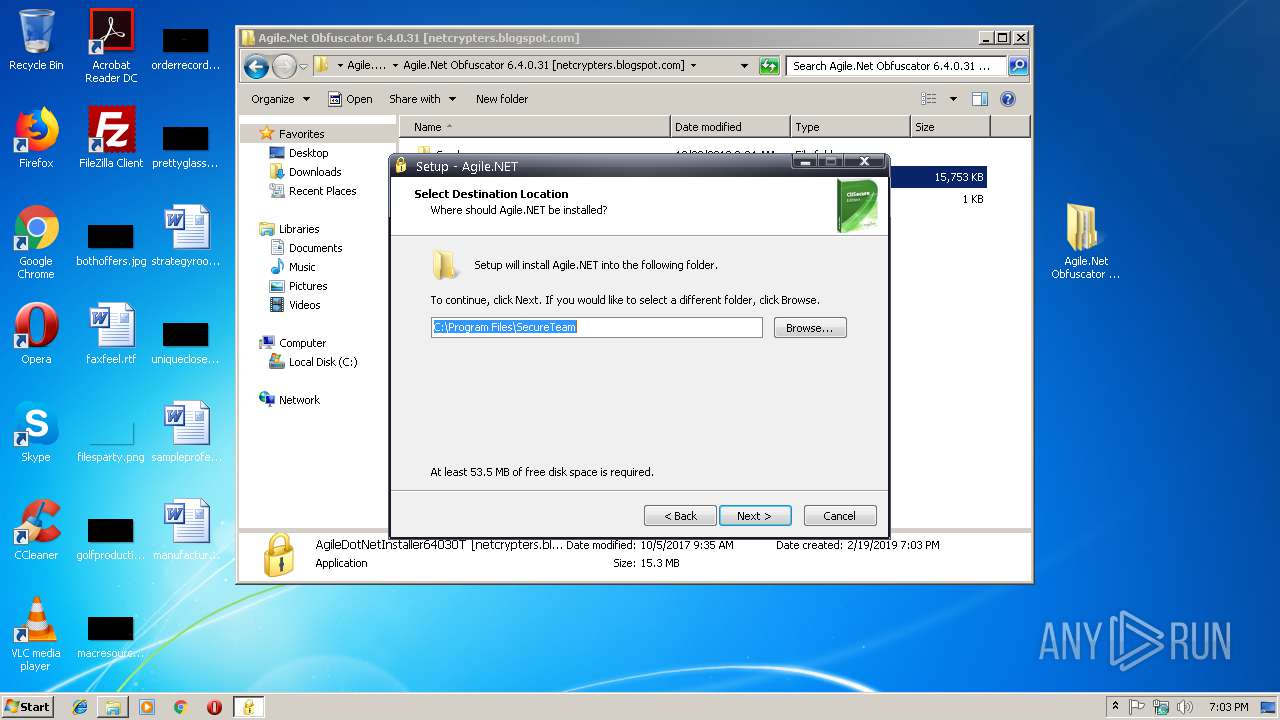This screenshot has height=720, width=1280.
Task: Open Opera browser shortcut
Action: pos(36,334)
